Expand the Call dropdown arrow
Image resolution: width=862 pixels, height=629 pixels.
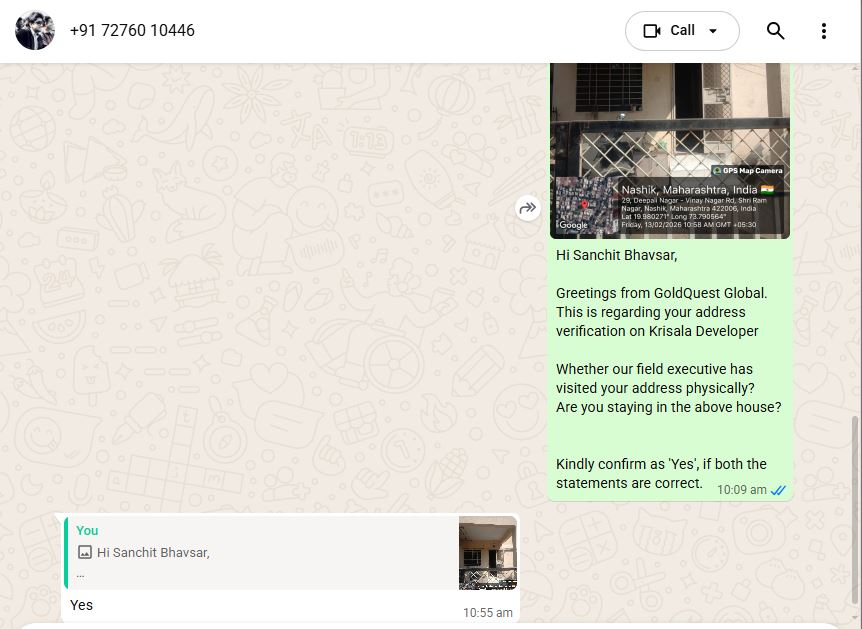[713, 31]
